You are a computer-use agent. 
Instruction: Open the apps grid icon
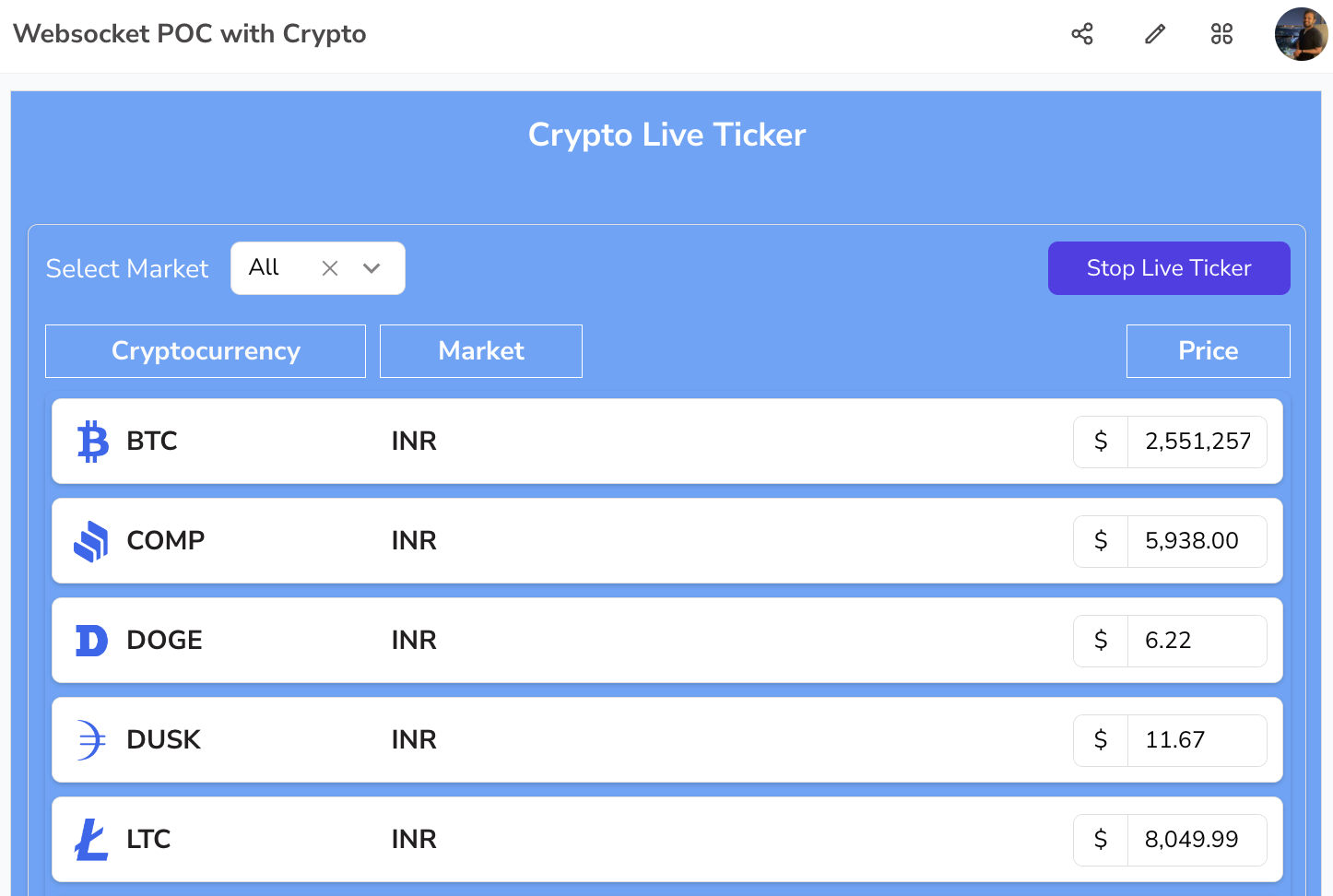1221,34
